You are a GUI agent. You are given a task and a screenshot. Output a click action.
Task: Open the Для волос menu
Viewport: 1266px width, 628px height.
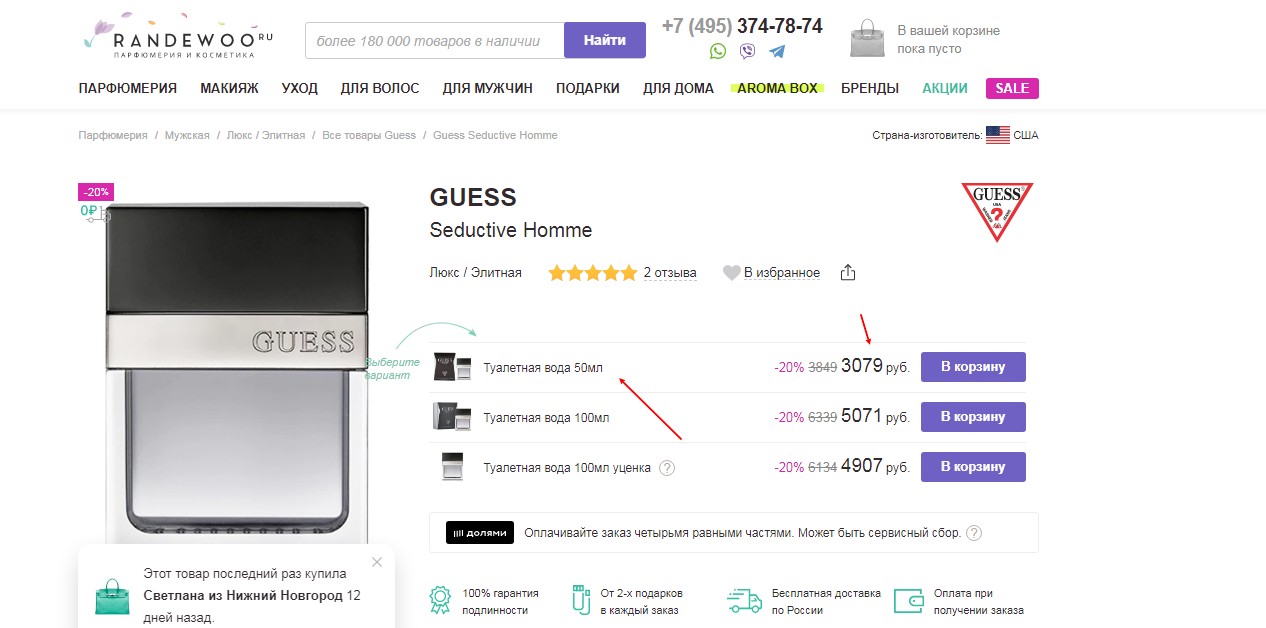point(380,88)
